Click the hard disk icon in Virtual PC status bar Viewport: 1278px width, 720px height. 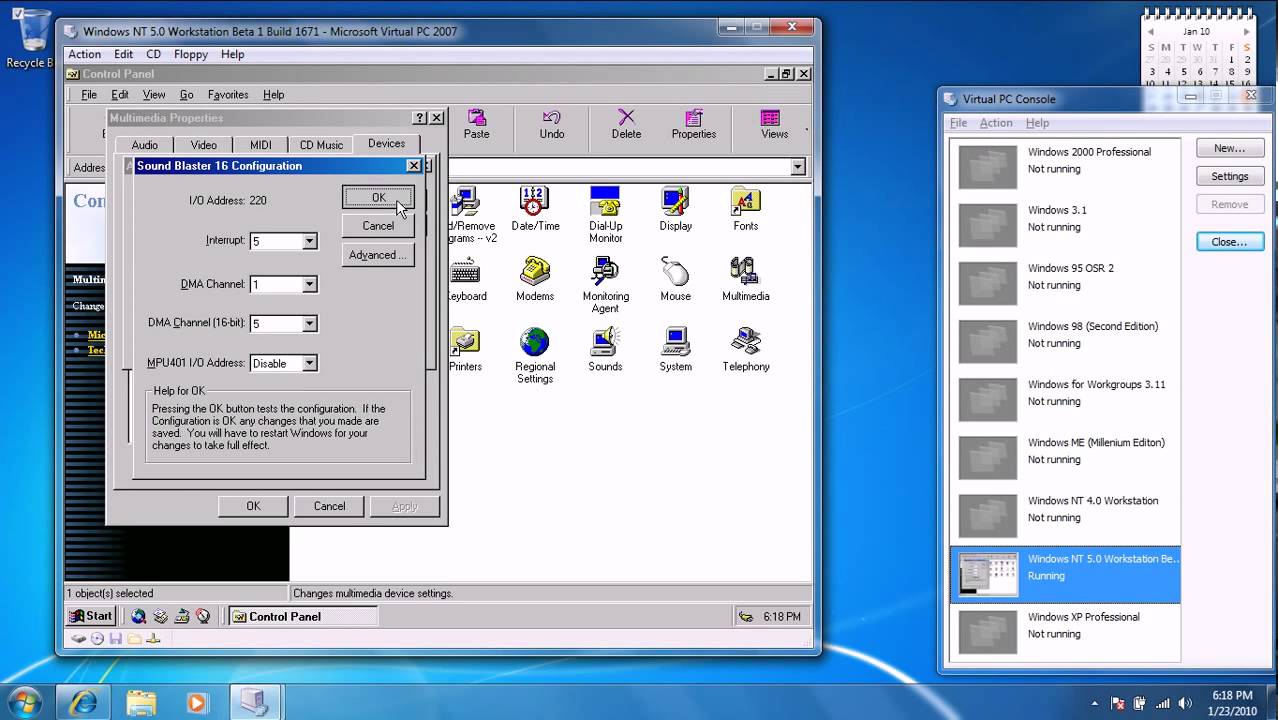click(x=78, y=639)
